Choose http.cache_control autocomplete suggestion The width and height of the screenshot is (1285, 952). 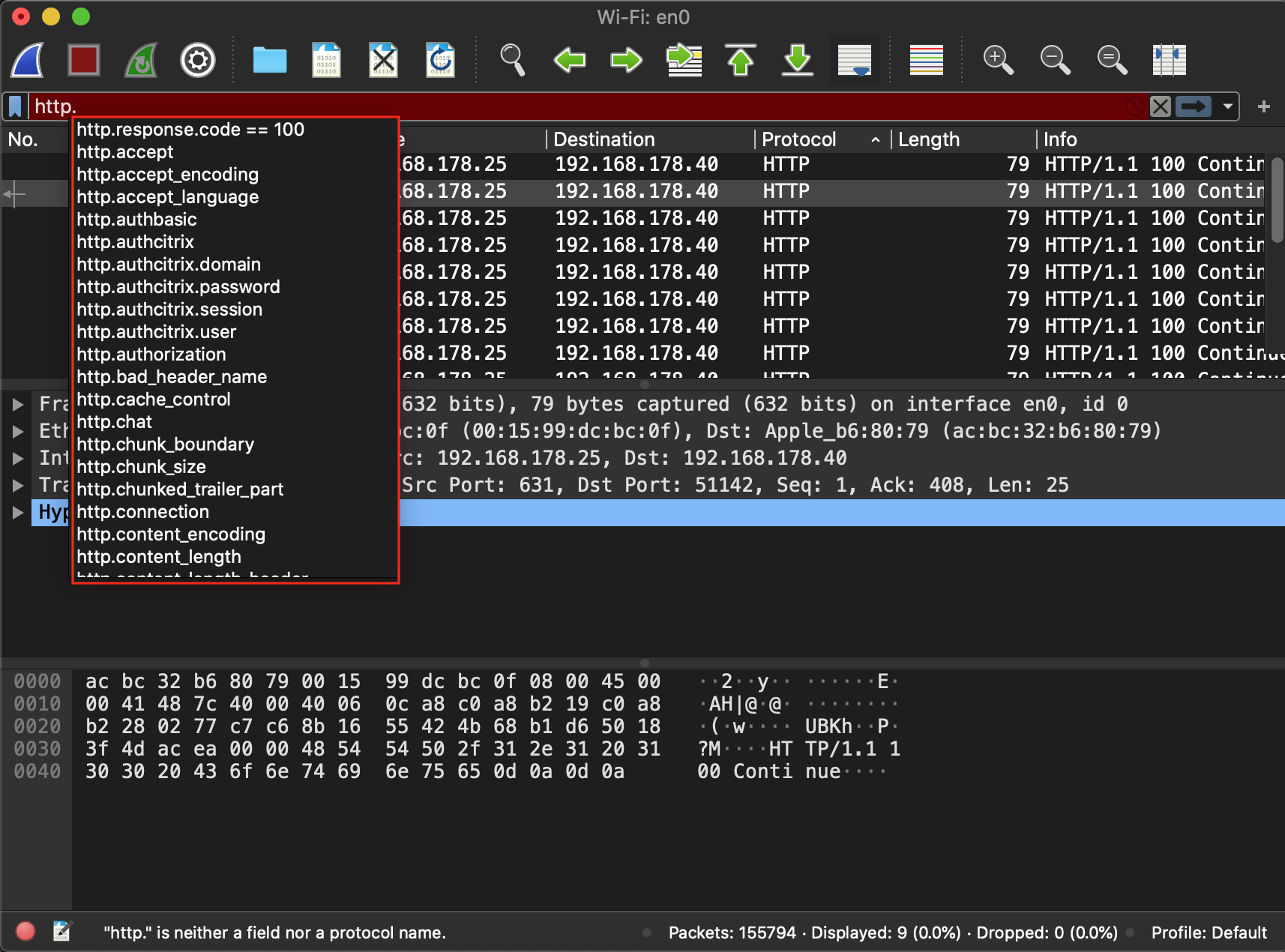(154, 399)
